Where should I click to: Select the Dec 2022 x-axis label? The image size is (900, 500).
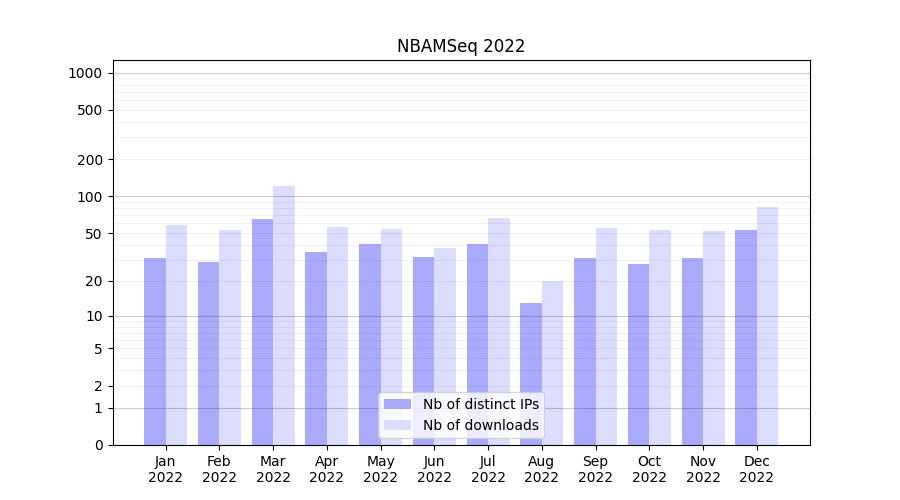pyautogui.click(x=757, y=469)
